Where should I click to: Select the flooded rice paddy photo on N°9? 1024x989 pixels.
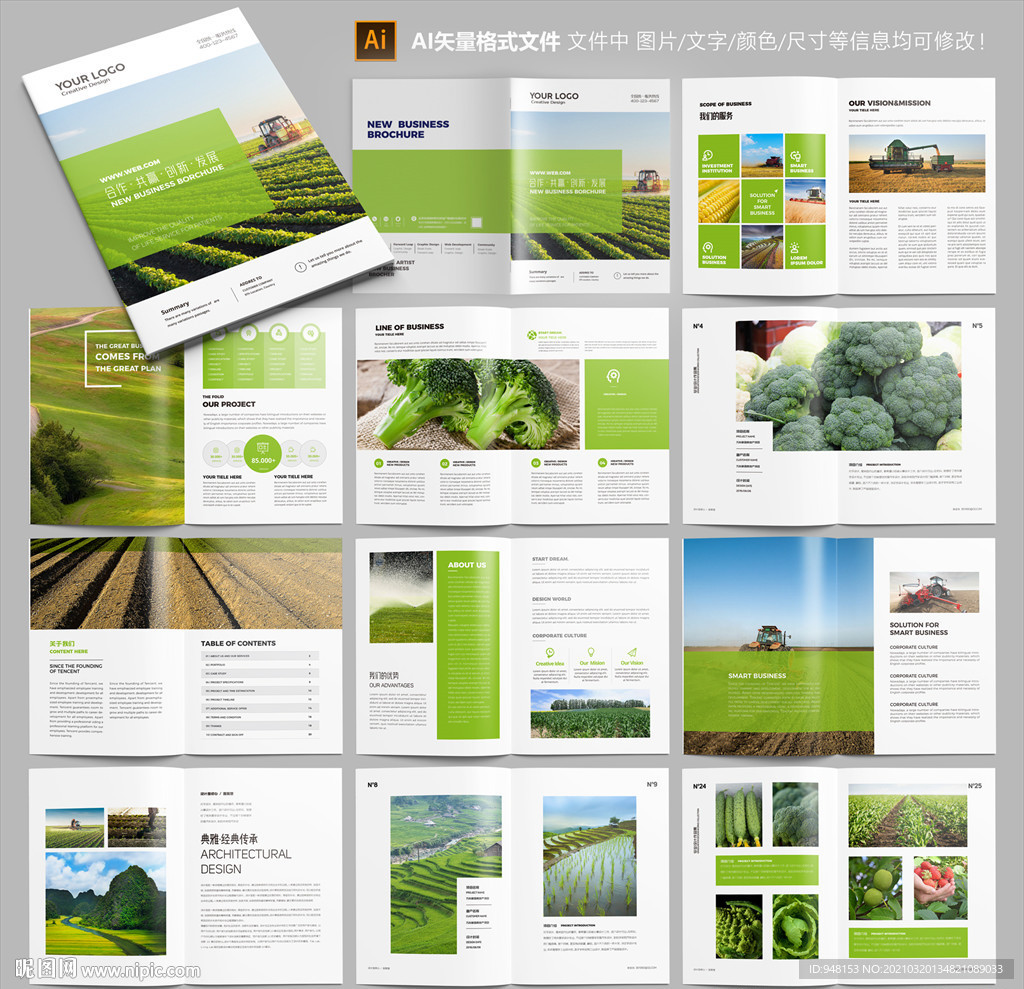click(590, 856)
